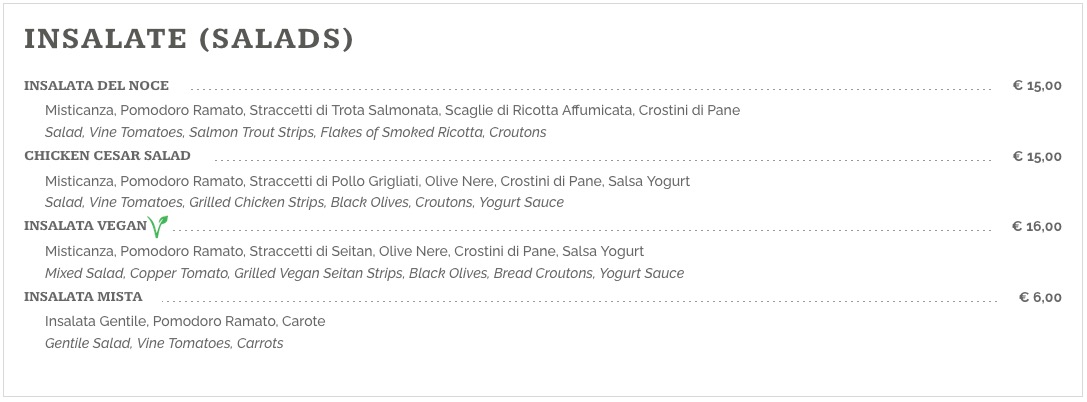Select the Chicken Cesar Salad title
The width and height of the screenshot is (1087, 402).
tap(107, 156)
